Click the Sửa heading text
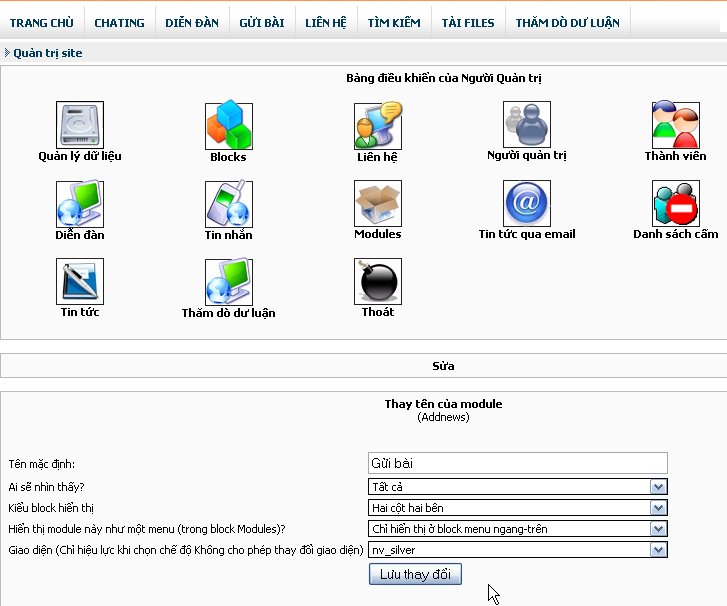The image size is (727, 606). click(x=443, y=366)
